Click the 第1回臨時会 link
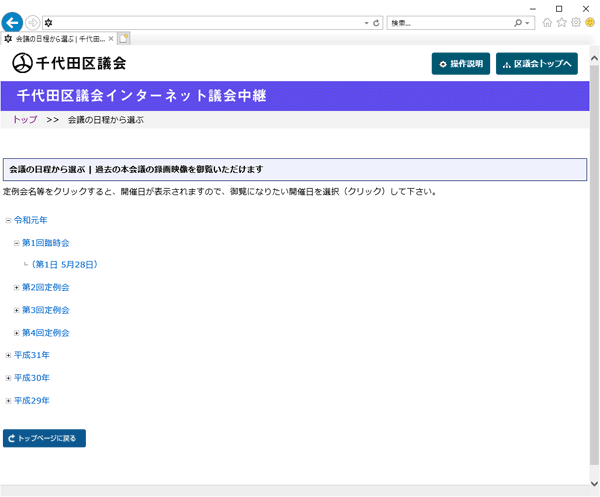The height and width of the screenshot is (497, 600). tap(46, 243)
